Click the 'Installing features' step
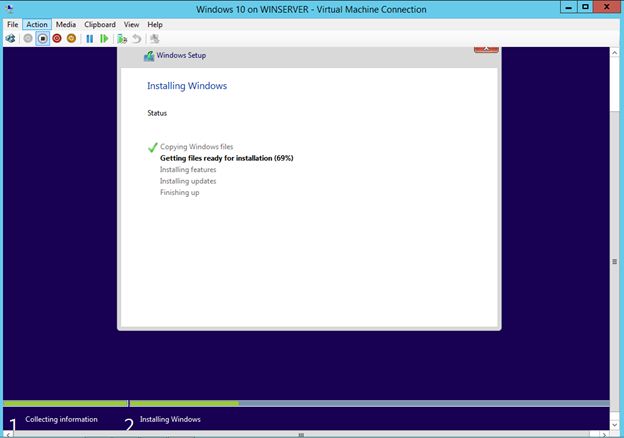 pos(188,170)
